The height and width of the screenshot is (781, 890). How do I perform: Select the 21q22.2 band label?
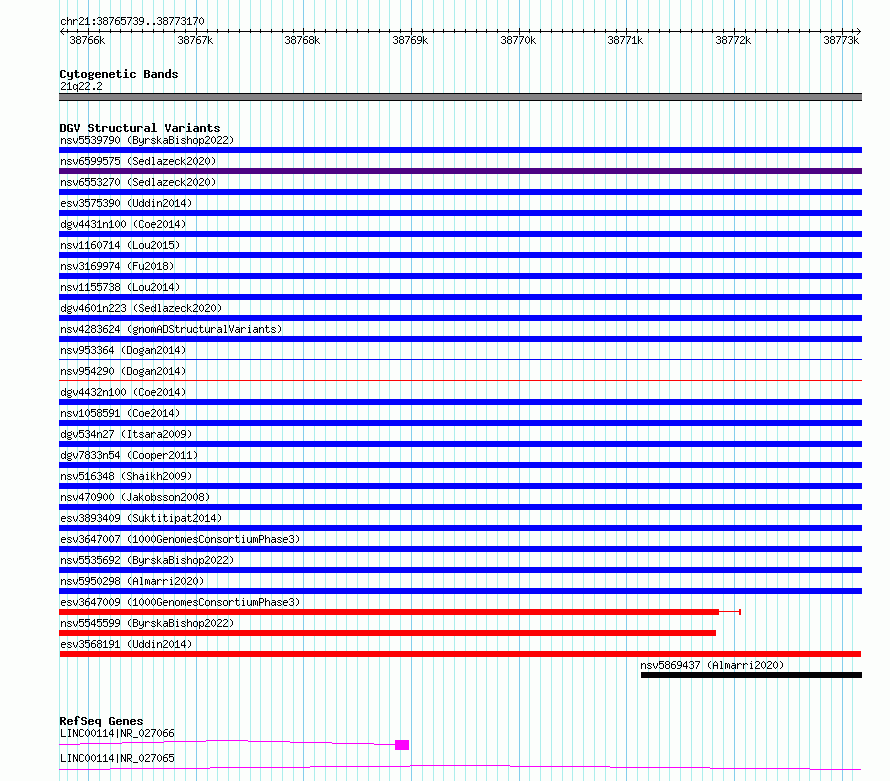81,86
